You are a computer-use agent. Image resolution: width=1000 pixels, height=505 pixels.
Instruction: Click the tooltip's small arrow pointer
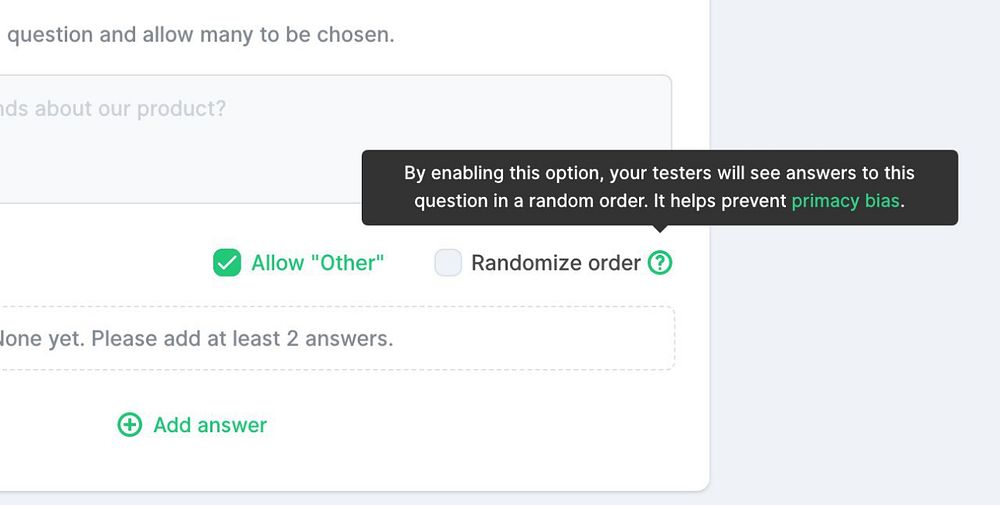(x=660, y=230)
